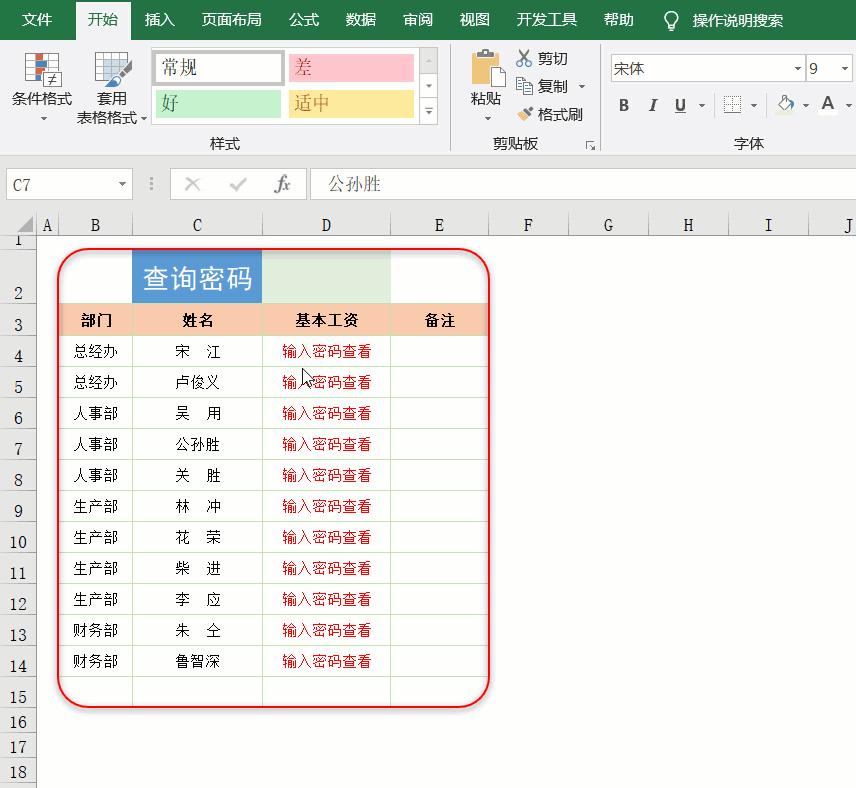Open the font name dropdown showing 宋体
Screen dimensions: 856x788
[795, 67]
